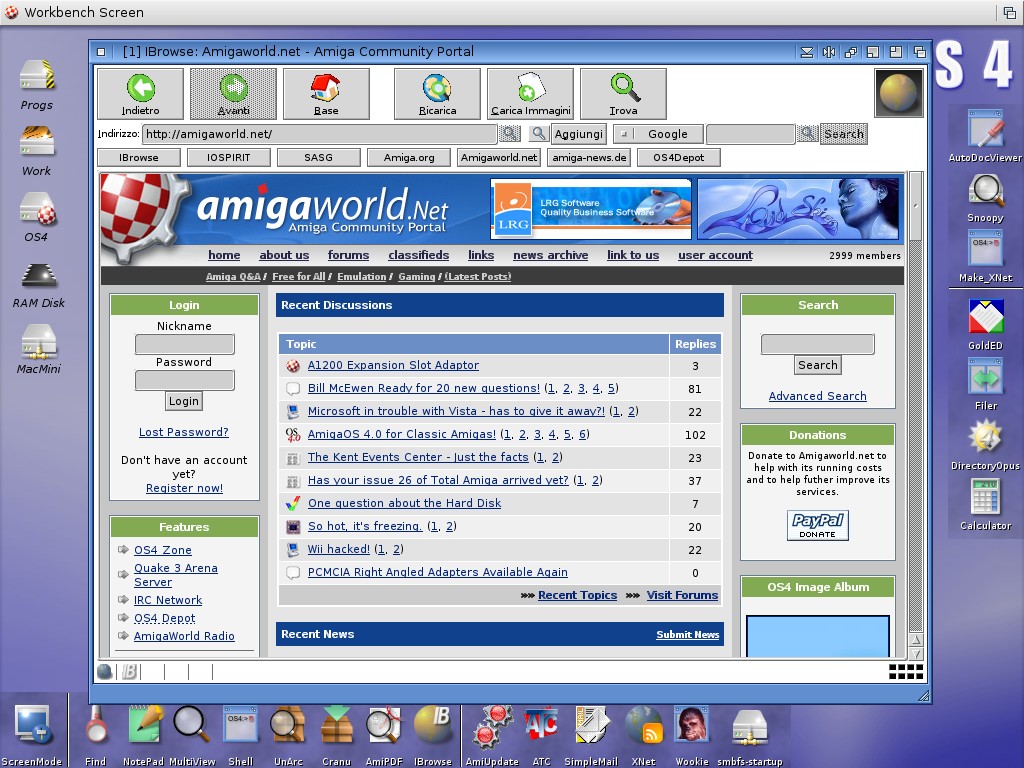Click the Advanced Search link

coord(818,396)
